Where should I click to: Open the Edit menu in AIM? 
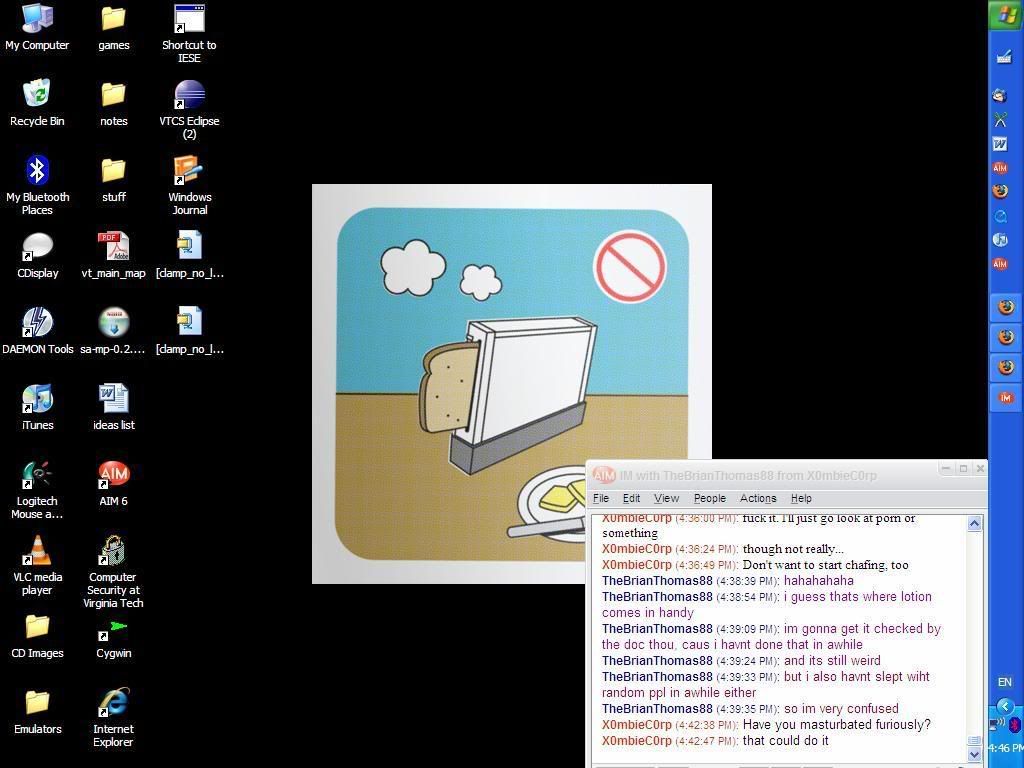(x=631, y=498)
